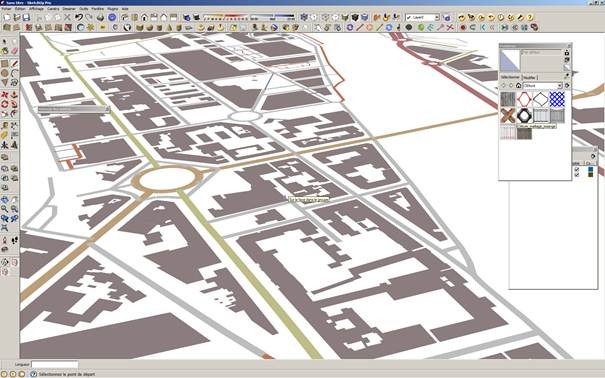Toggle first layer visibility checkbox
This screenshot has width=605, height=378.
tap(576, 169)
